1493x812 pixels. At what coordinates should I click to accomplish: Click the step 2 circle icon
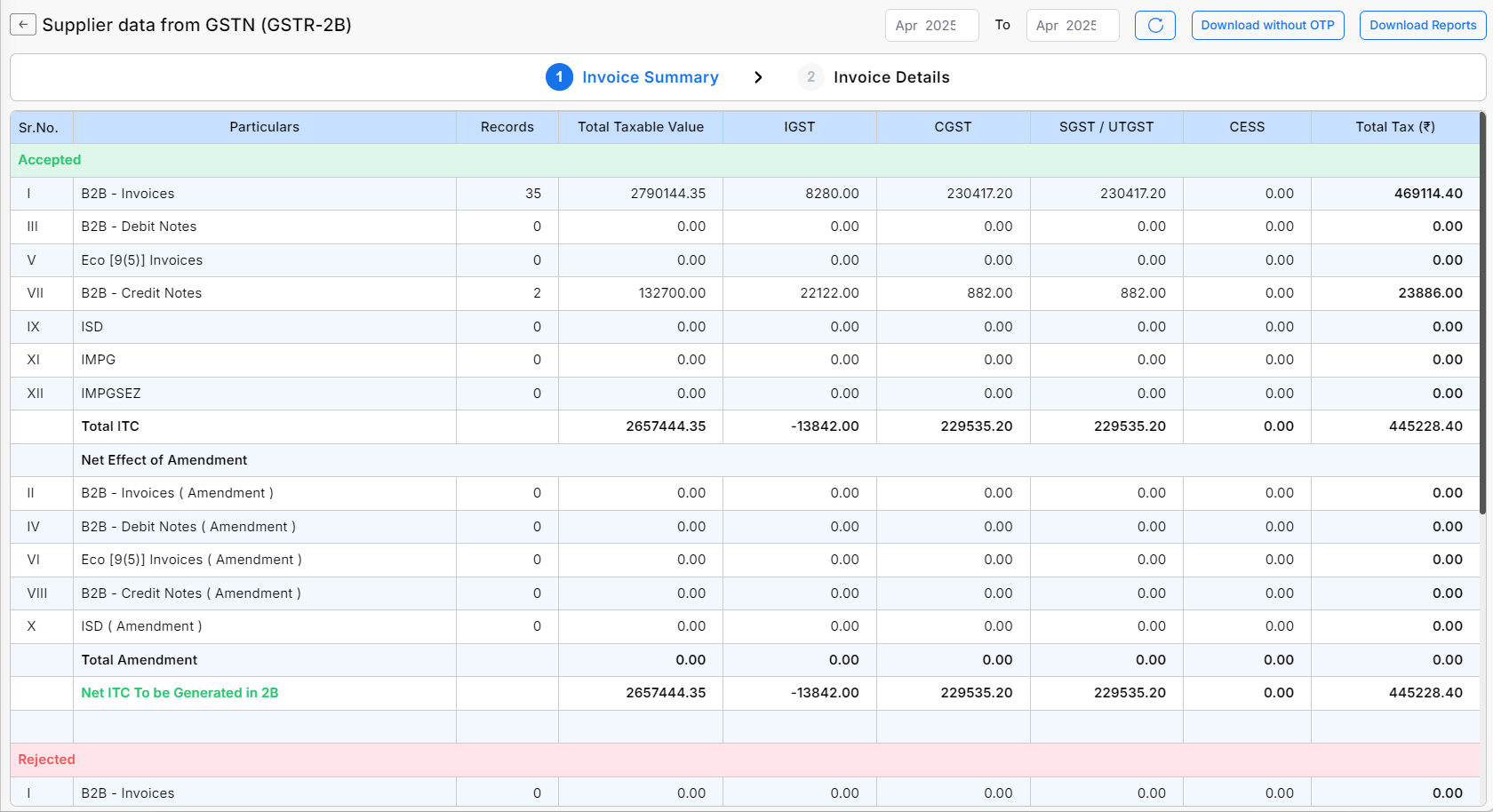tap(810, 77)
